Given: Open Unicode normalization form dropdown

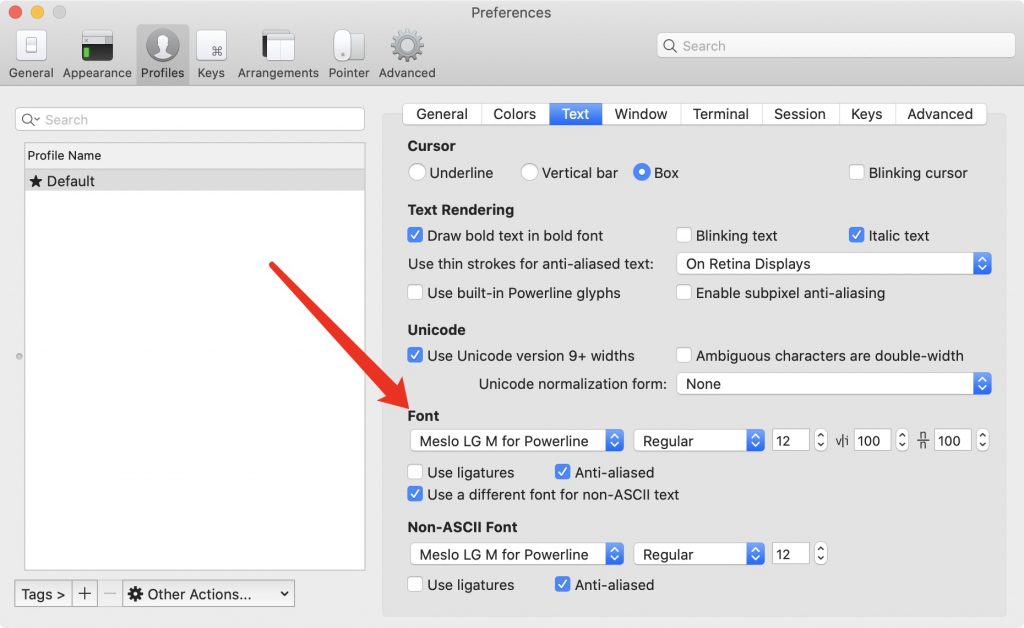Looking at the screenshot, I should click(x=834, y=384).
